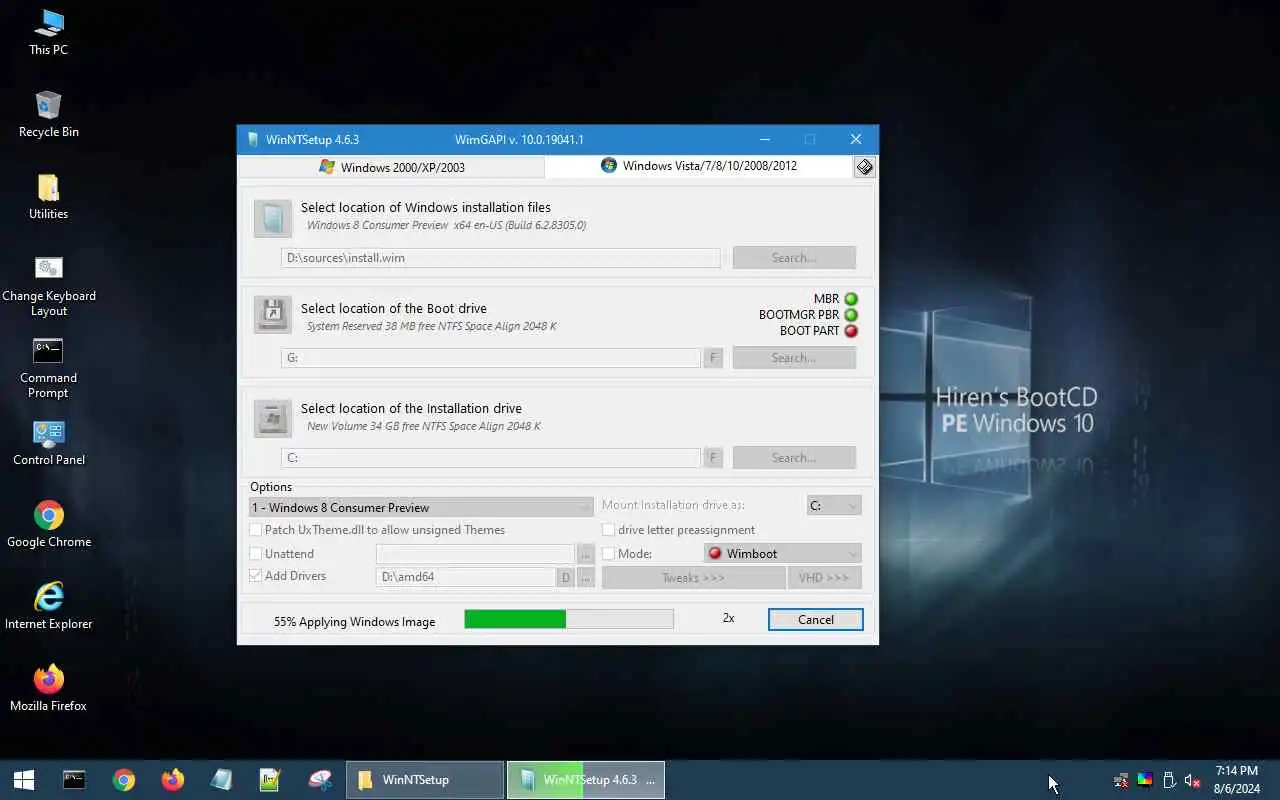
Task: Toggle Patch UxTheme.dll checkbox
Action: [256, 530]
